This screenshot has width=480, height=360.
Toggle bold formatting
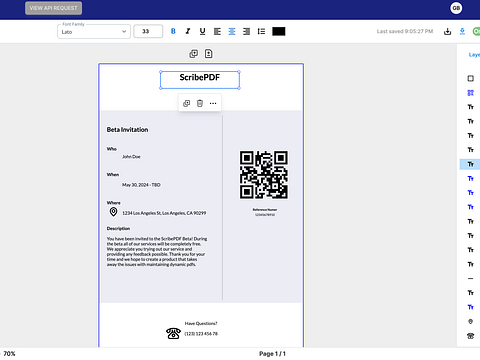coord(173,31)
